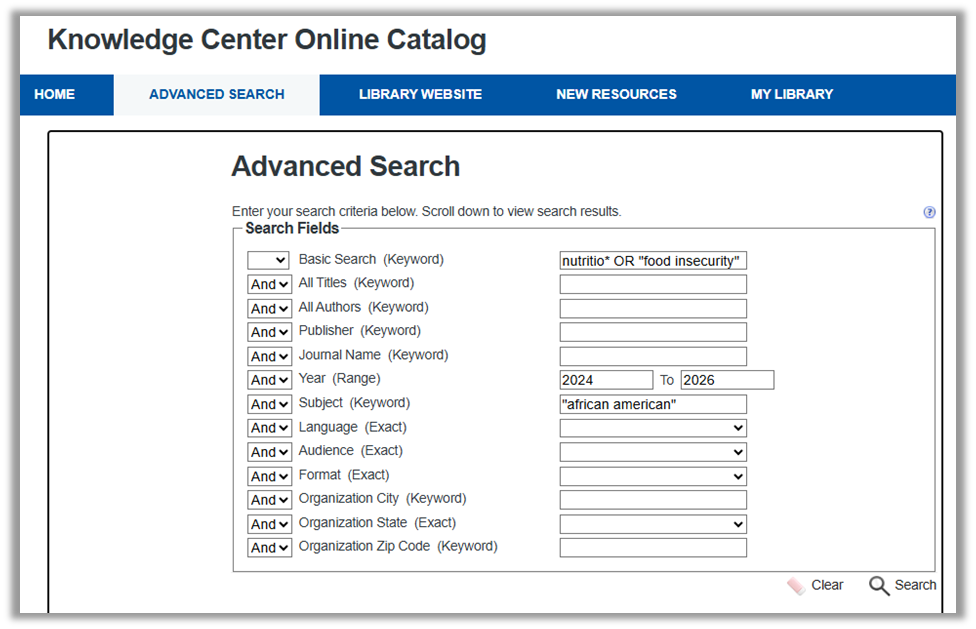Screen dimensions: 976x629
Task: Click the Basic Search keyword field
Action: (653, 261)
